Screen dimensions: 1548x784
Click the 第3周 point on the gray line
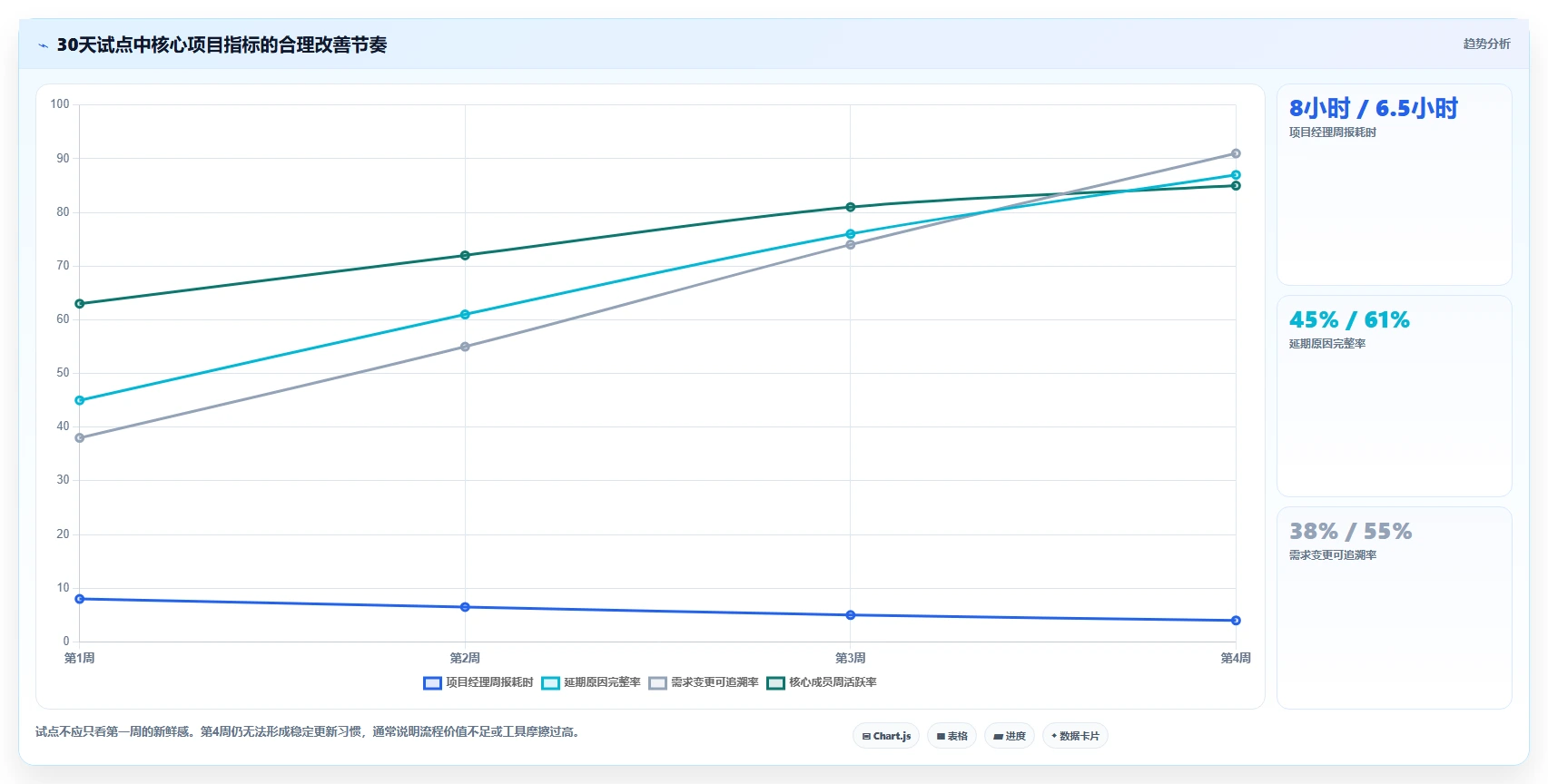click(x=851, y=245)
